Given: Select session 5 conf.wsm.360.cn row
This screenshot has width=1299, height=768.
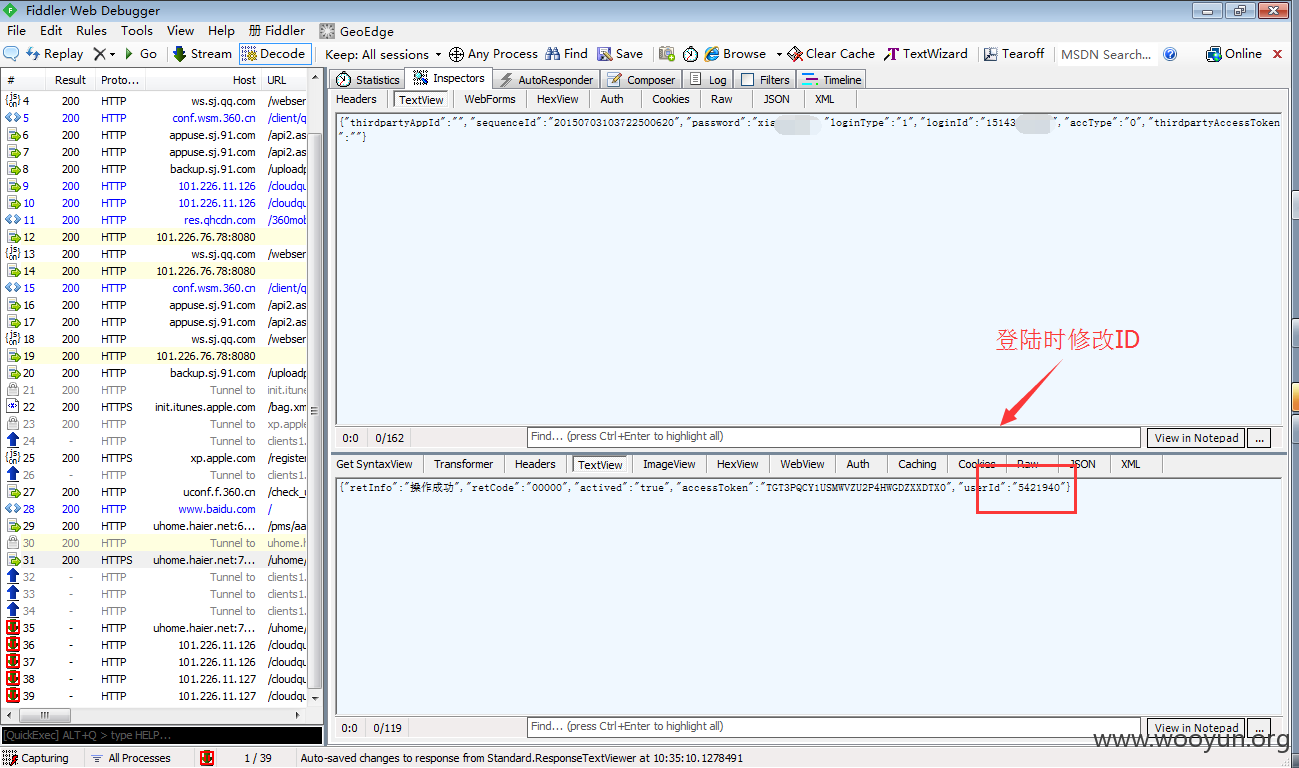Looking at the screenshot, I should (x=156, y=118).
